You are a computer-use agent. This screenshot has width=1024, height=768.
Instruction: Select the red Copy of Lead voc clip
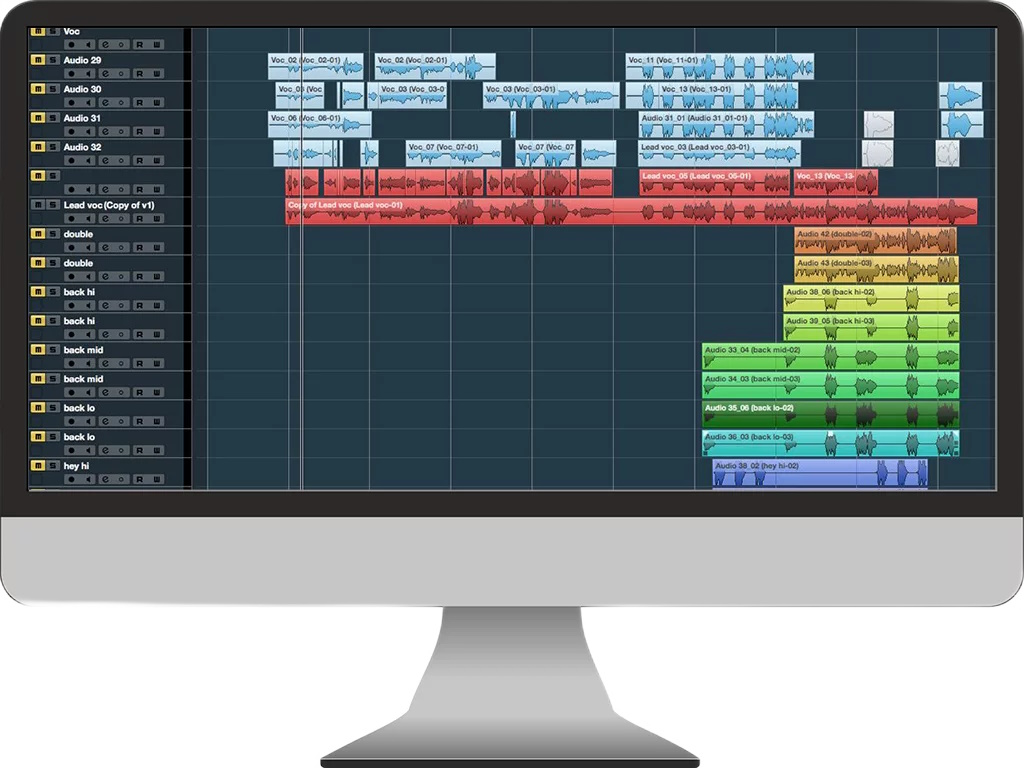coord(630,212)
